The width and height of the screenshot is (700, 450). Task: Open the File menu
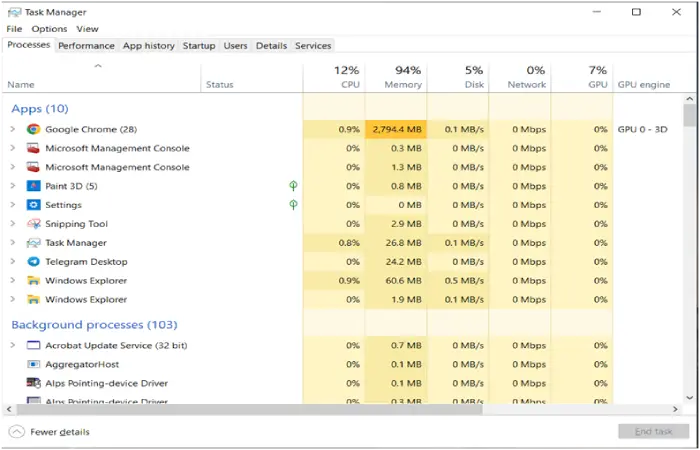pyautogui.click(x=14, y=29)
